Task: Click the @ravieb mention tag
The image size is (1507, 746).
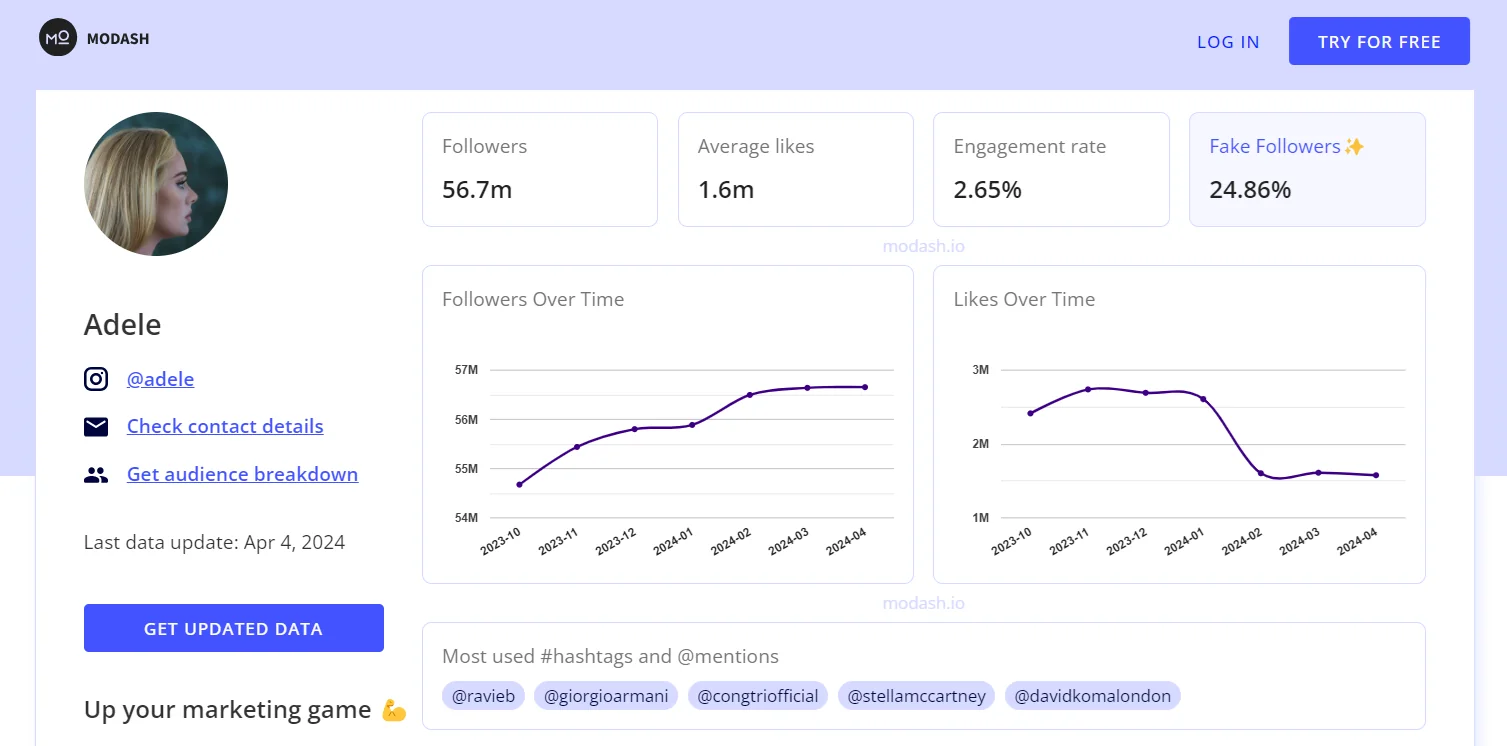Action: point(483,696)
